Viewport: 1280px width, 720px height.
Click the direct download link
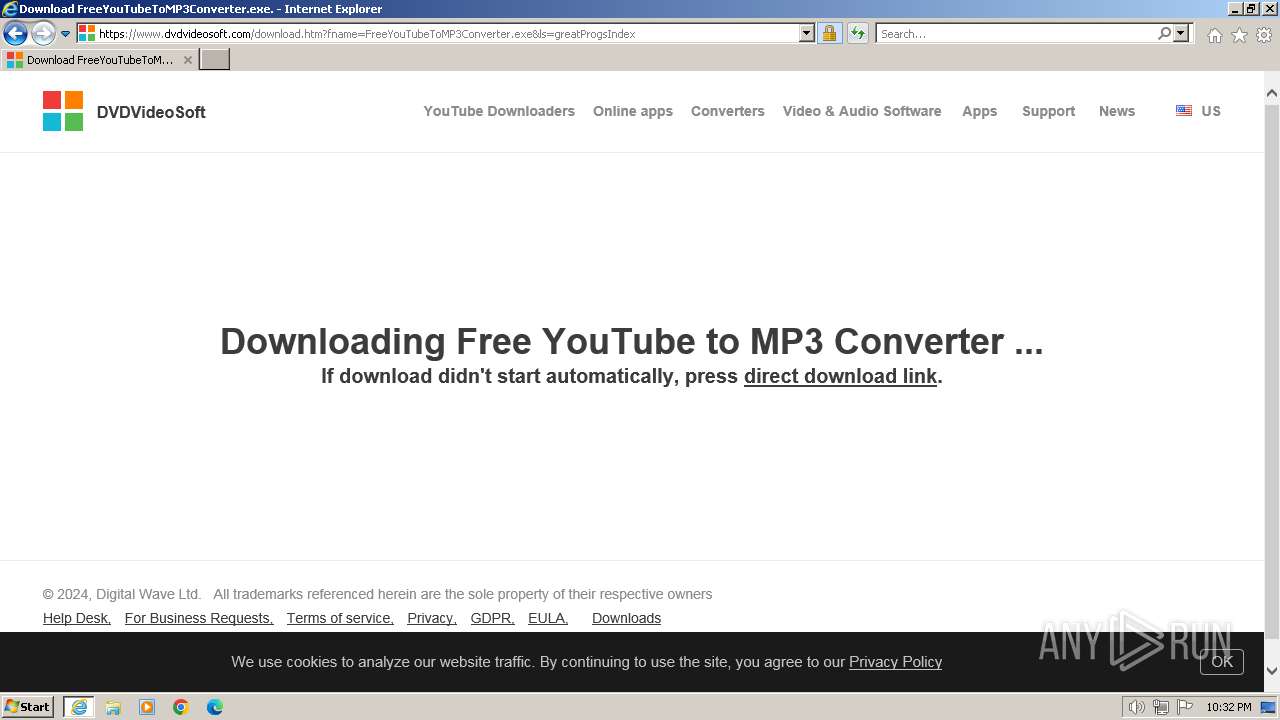click(x=840, y=376)
